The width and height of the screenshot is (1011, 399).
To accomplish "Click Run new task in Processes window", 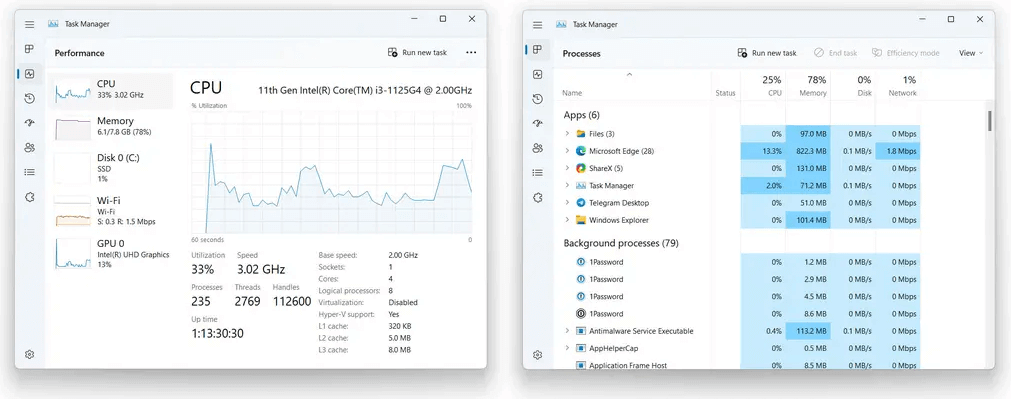I will 767,53.
